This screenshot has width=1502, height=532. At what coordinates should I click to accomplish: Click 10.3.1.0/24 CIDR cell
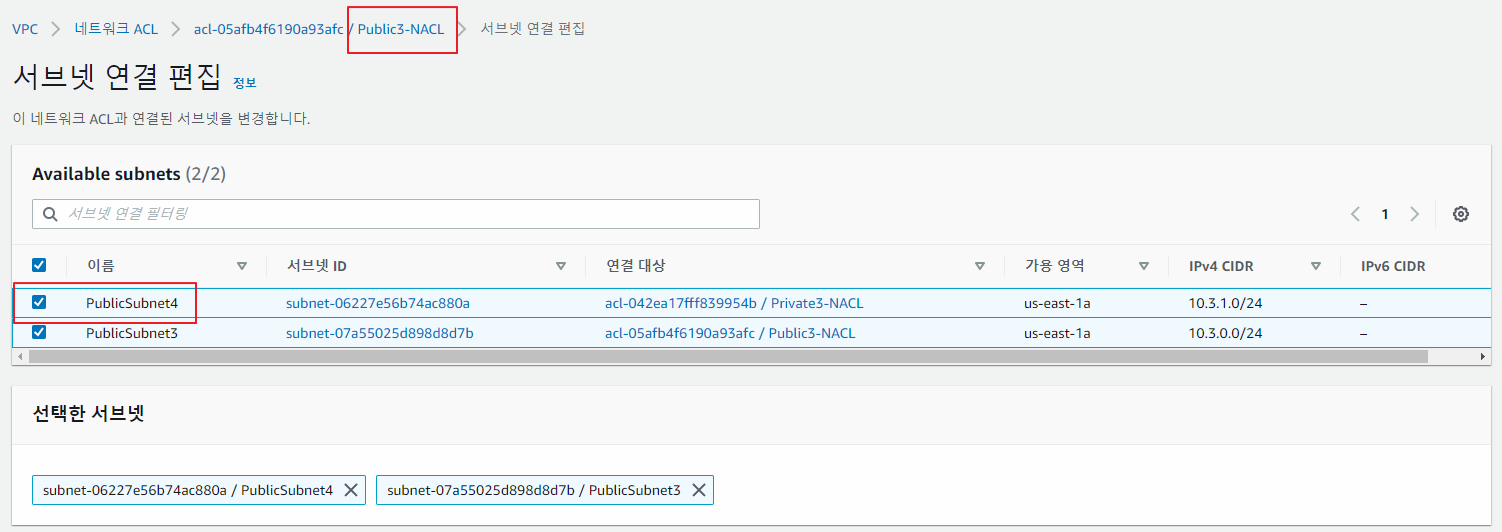click(1225, 303)
